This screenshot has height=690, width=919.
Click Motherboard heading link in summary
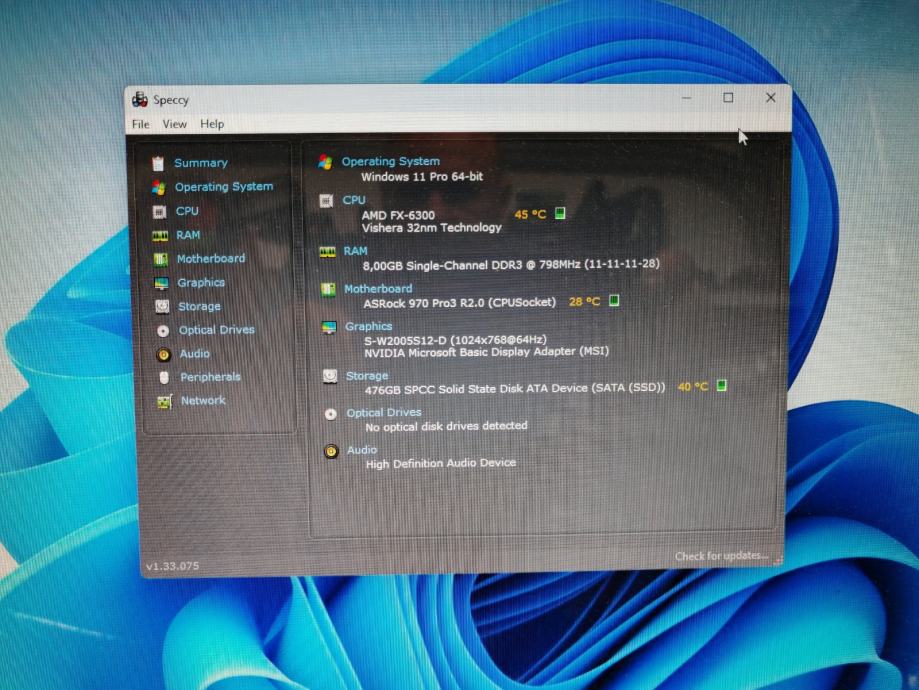378,288
